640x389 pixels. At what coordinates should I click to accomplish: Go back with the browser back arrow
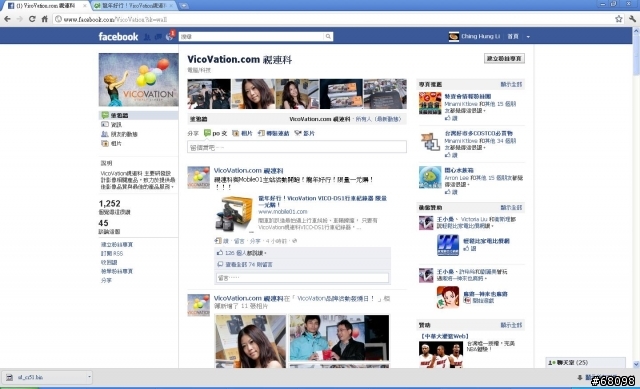pos(7,19)
